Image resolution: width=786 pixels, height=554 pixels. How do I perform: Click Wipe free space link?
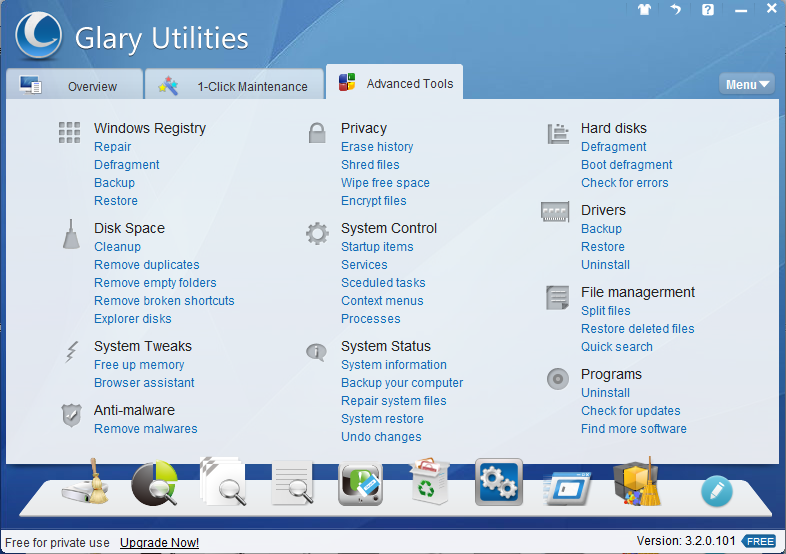pyautogui.click(x=385, y=183)
